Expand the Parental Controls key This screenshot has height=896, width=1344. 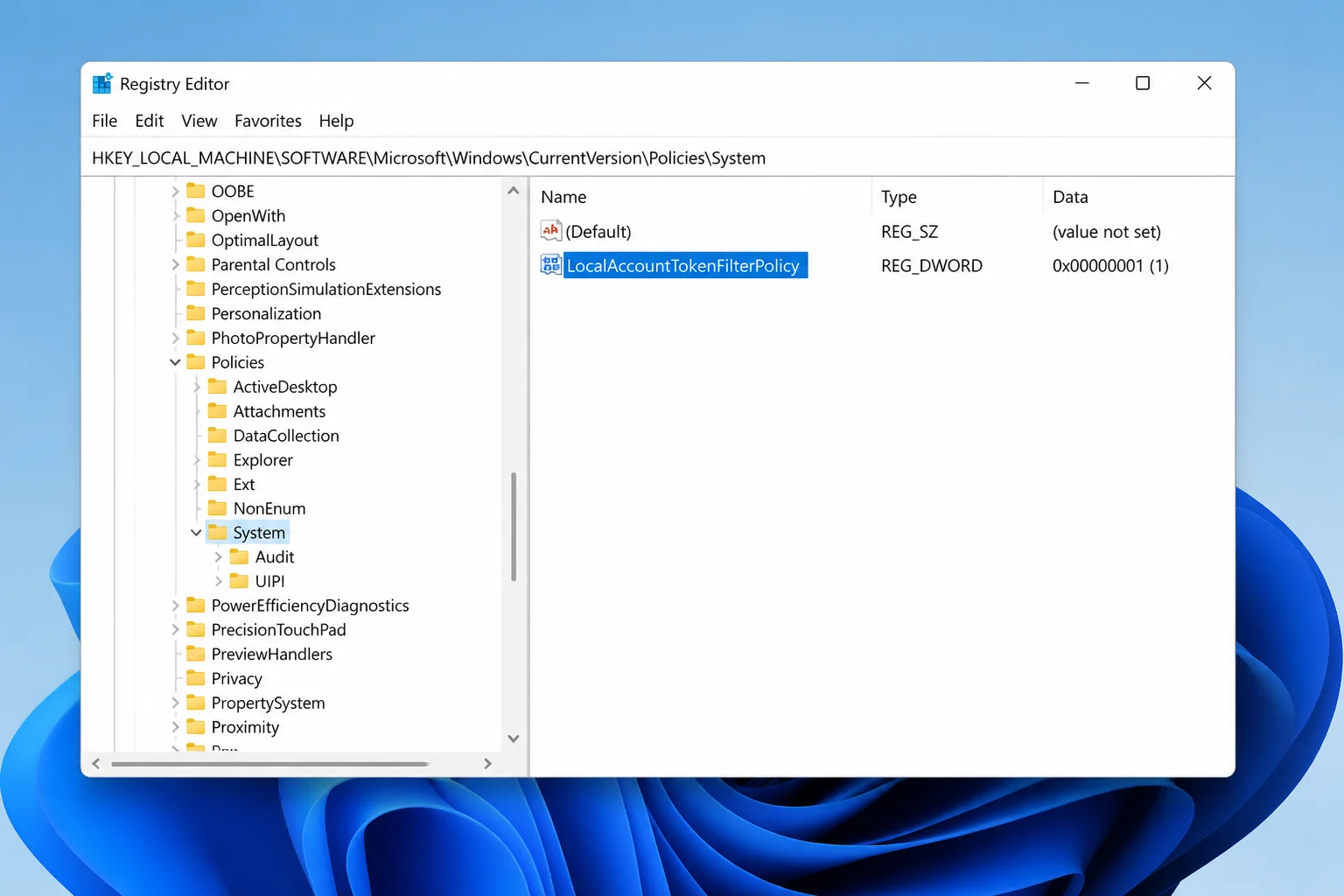click(x=175, y=264)
